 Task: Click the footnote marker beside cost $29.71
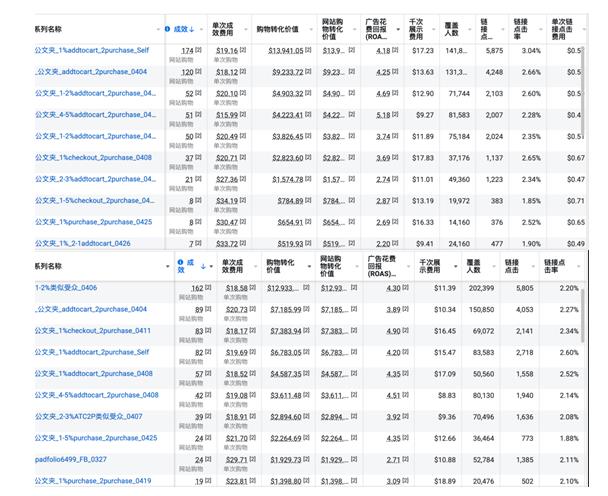click(x=253, y=459)
